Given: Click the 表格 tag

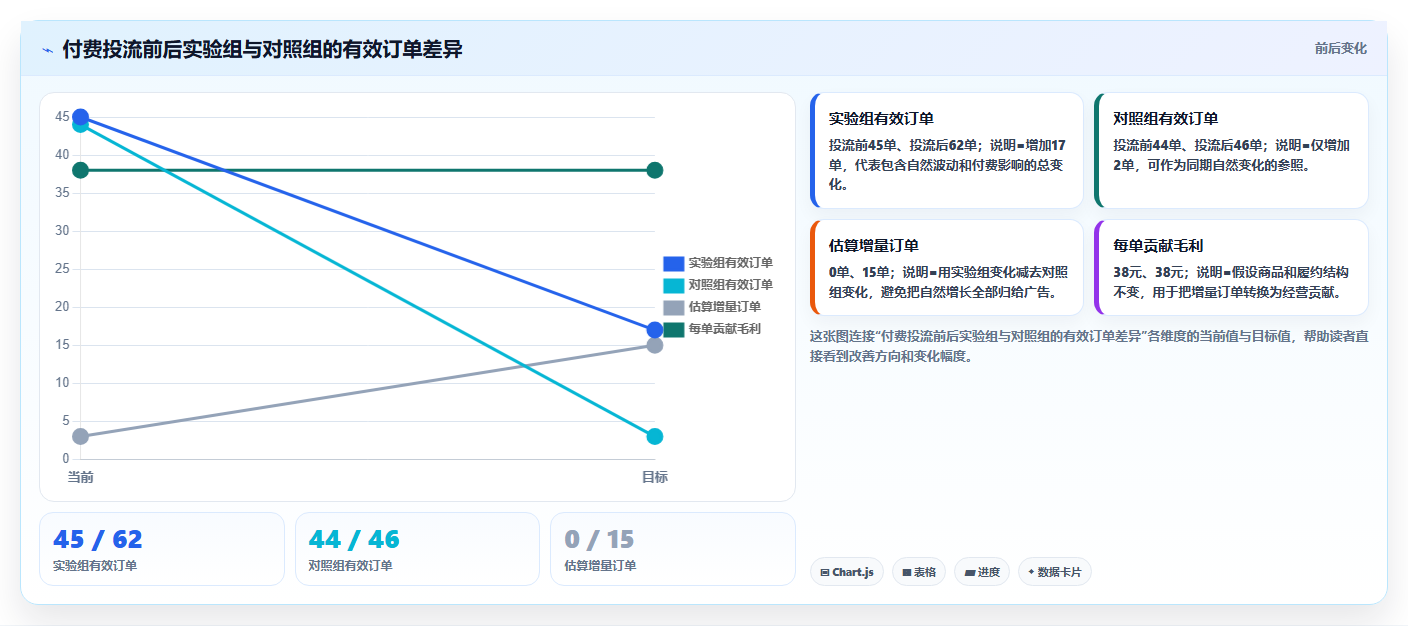Looking at the screenshot, I should 919,572.
